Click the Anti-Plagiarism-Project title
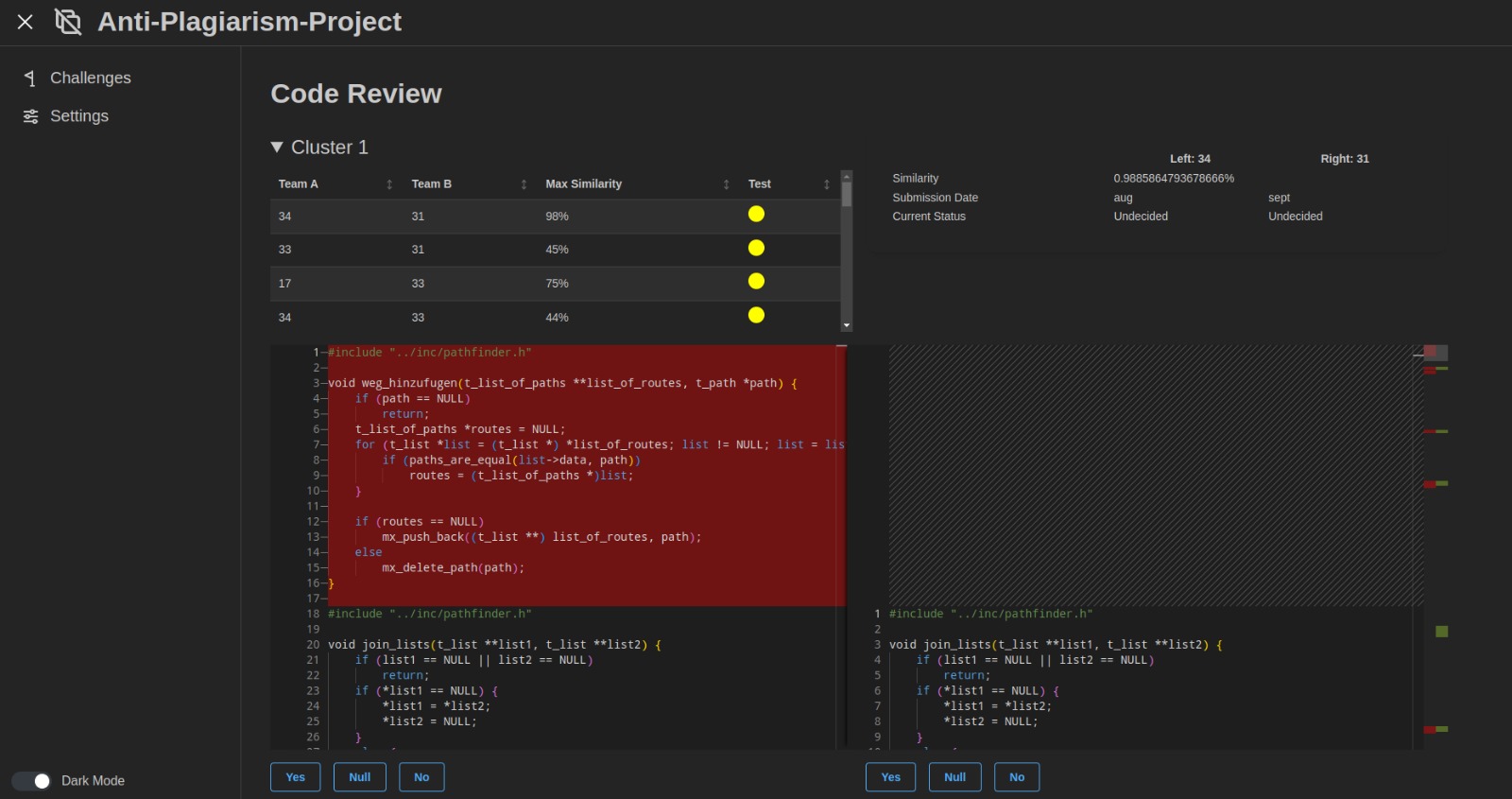Viewport: 1512px width, 799px height. (x=249, y=22)
